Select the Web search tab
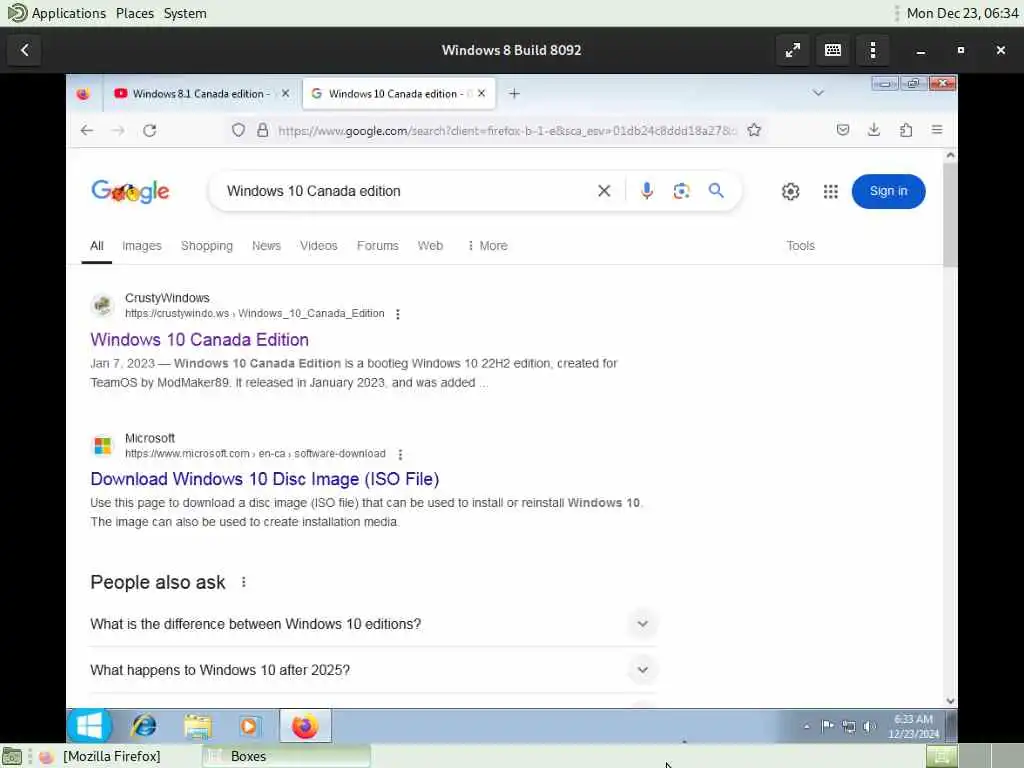Screen dimensions: 1024x768 (x=430, y=246)
